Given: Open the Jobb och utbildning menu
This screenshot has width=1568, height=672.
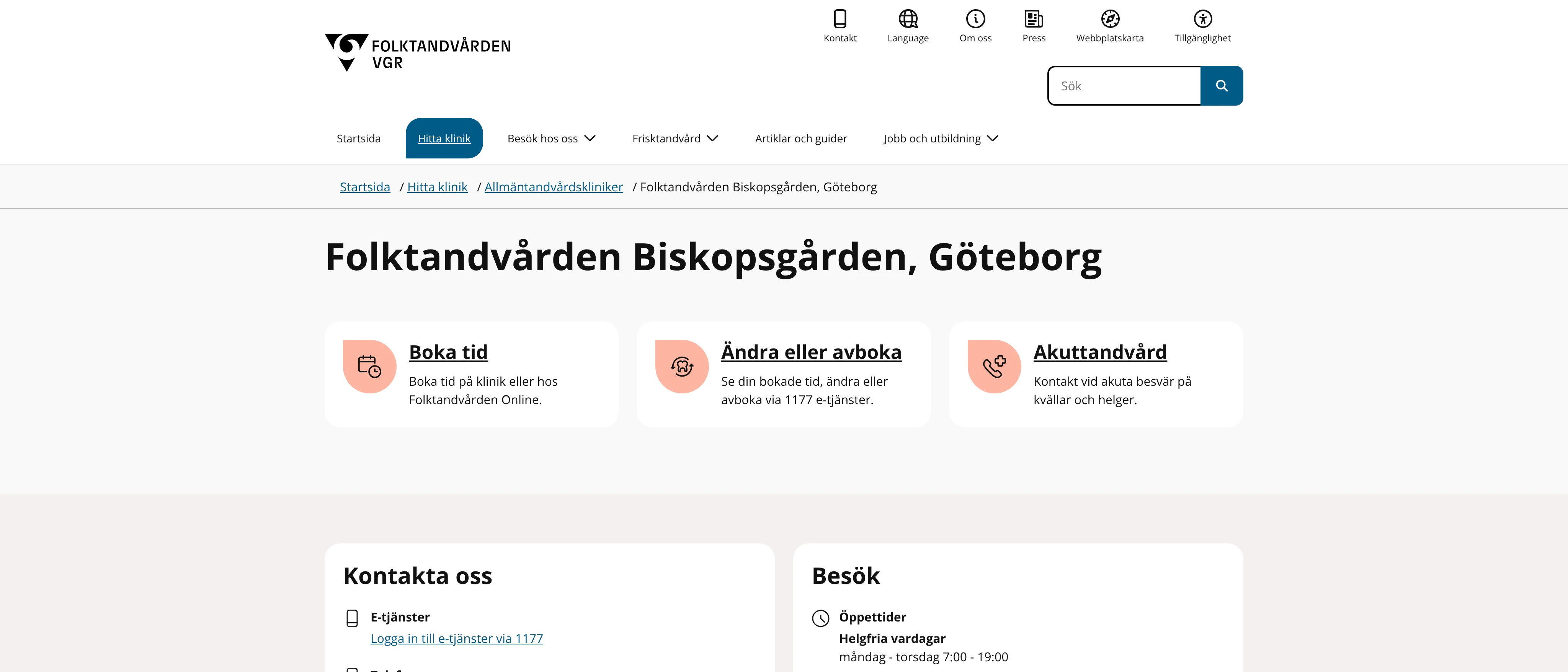Looking at the screenshot, I should click(941, 139).
